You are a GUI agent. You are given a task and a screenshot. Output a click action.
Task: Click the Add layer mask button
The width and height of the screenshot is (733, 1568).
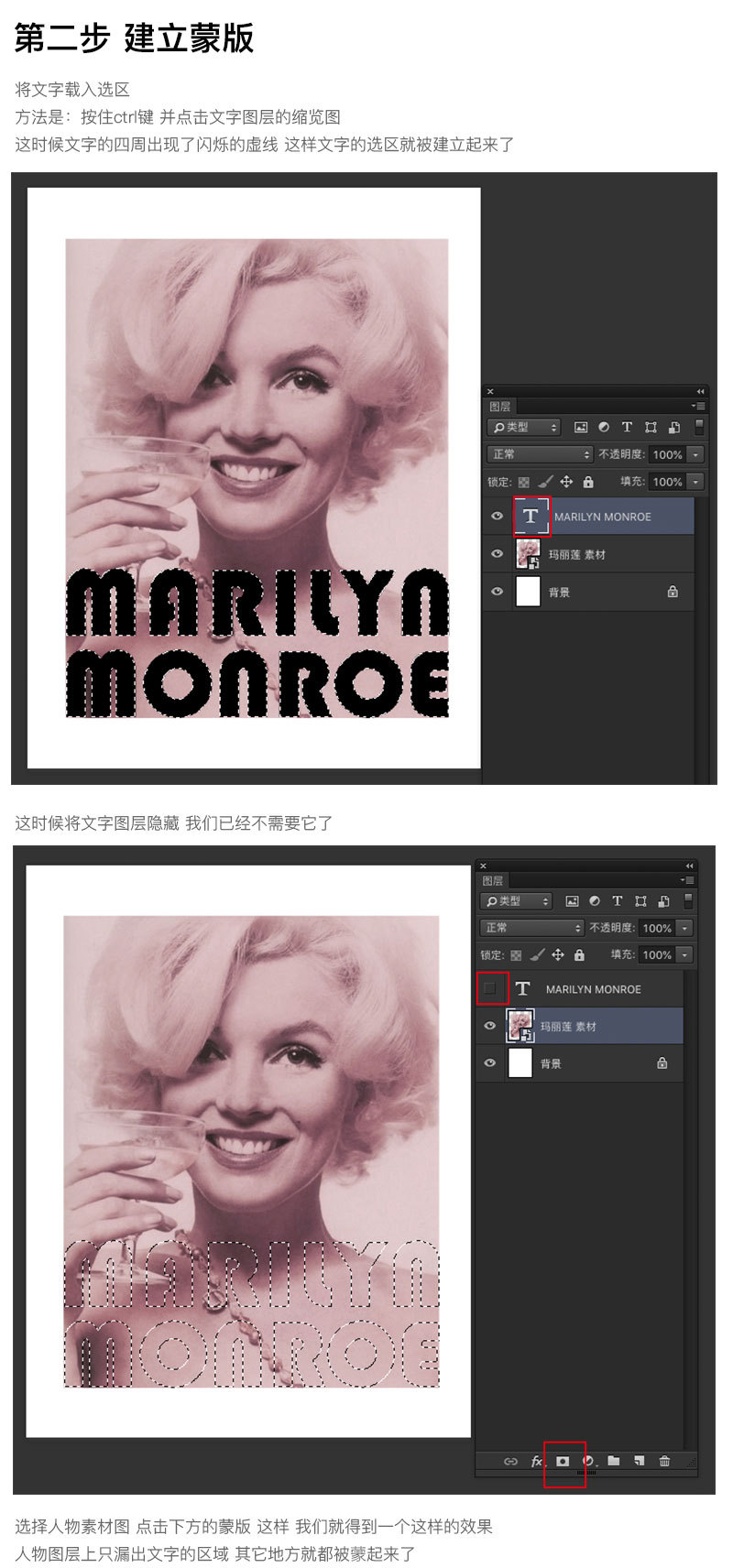(x=563, y=1461)
